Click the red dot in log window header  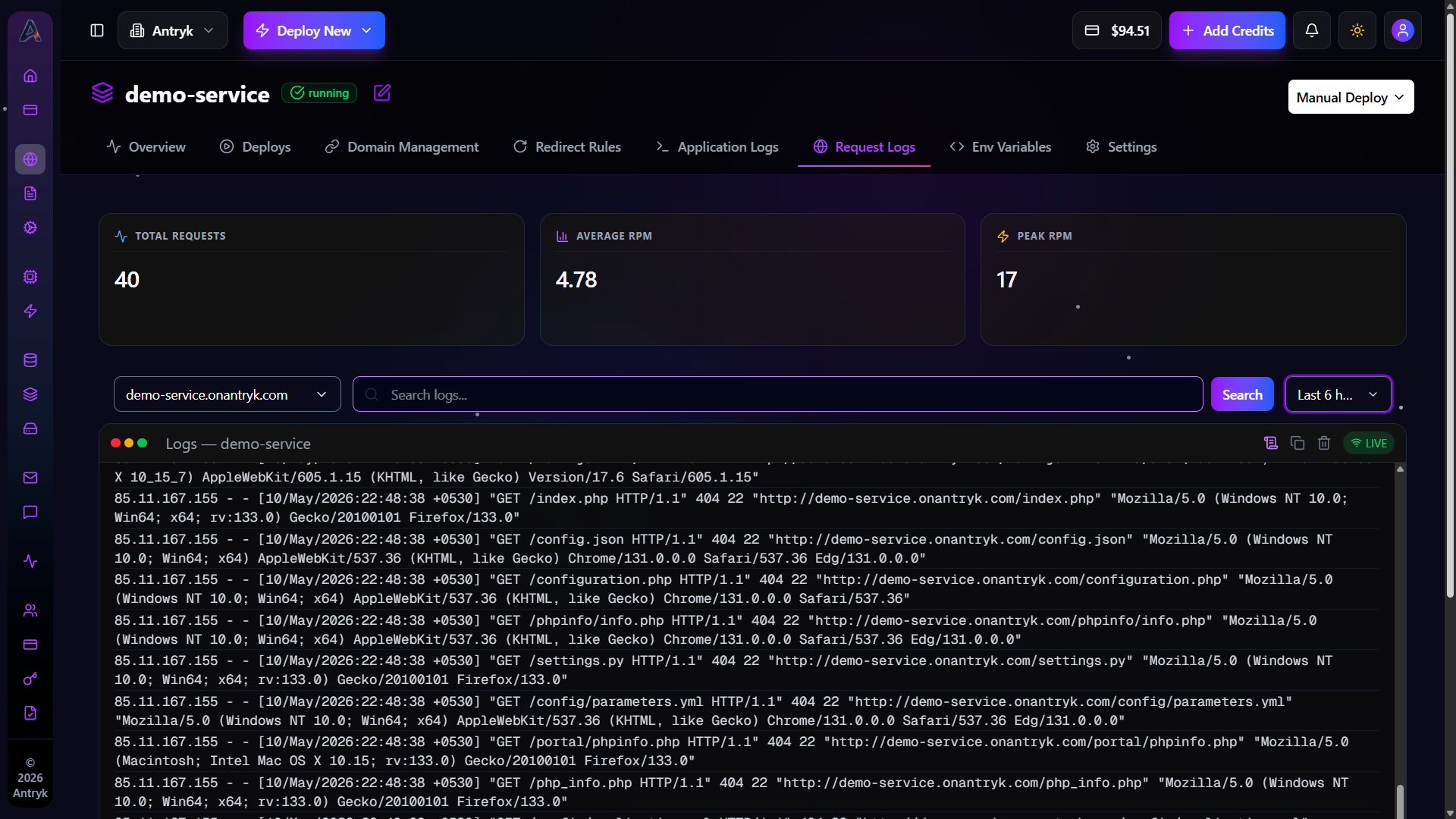[x=115, y=443]
